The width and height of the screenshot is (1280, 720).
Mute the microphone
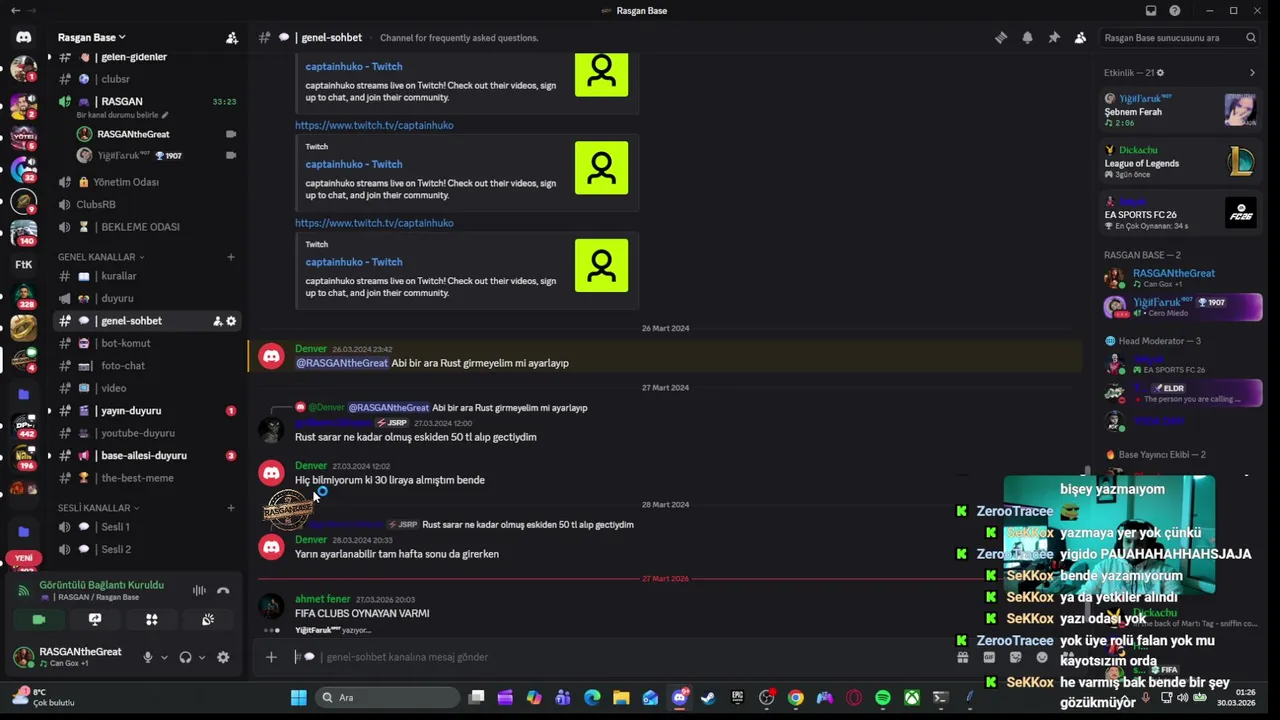tap(148, 657)
